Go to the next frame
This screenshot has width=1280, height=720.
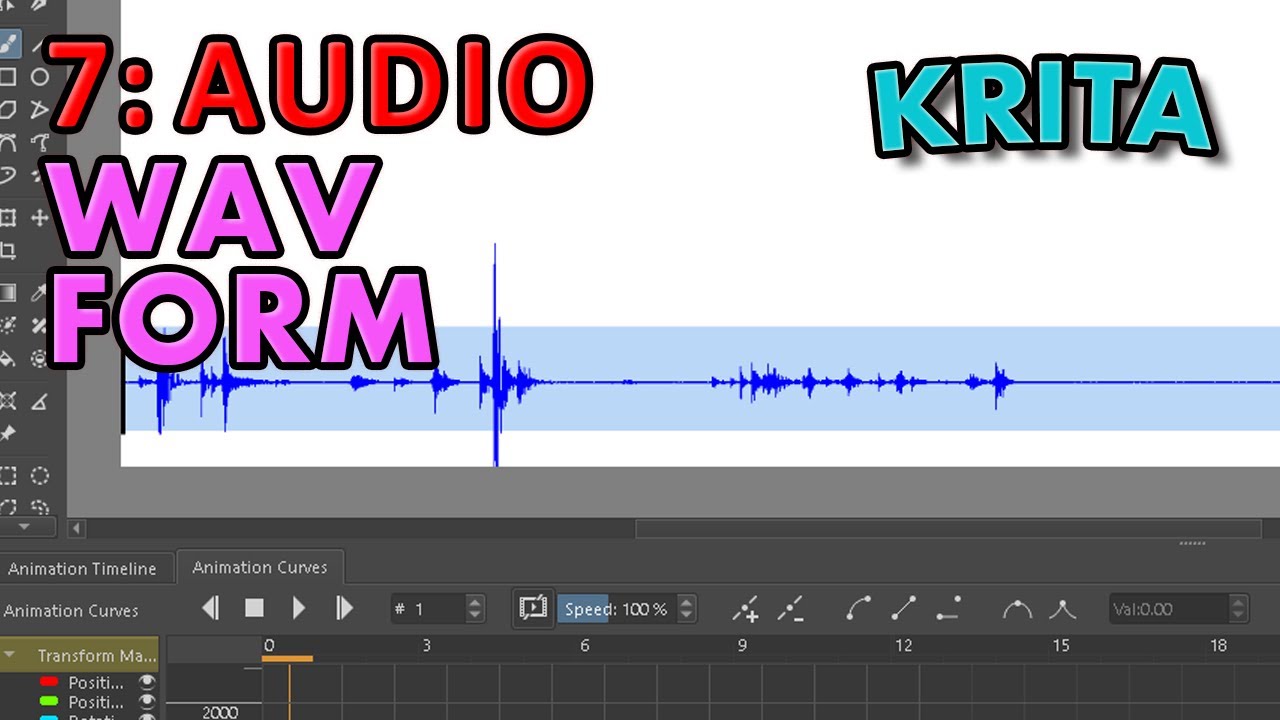[x=344, y=608]
